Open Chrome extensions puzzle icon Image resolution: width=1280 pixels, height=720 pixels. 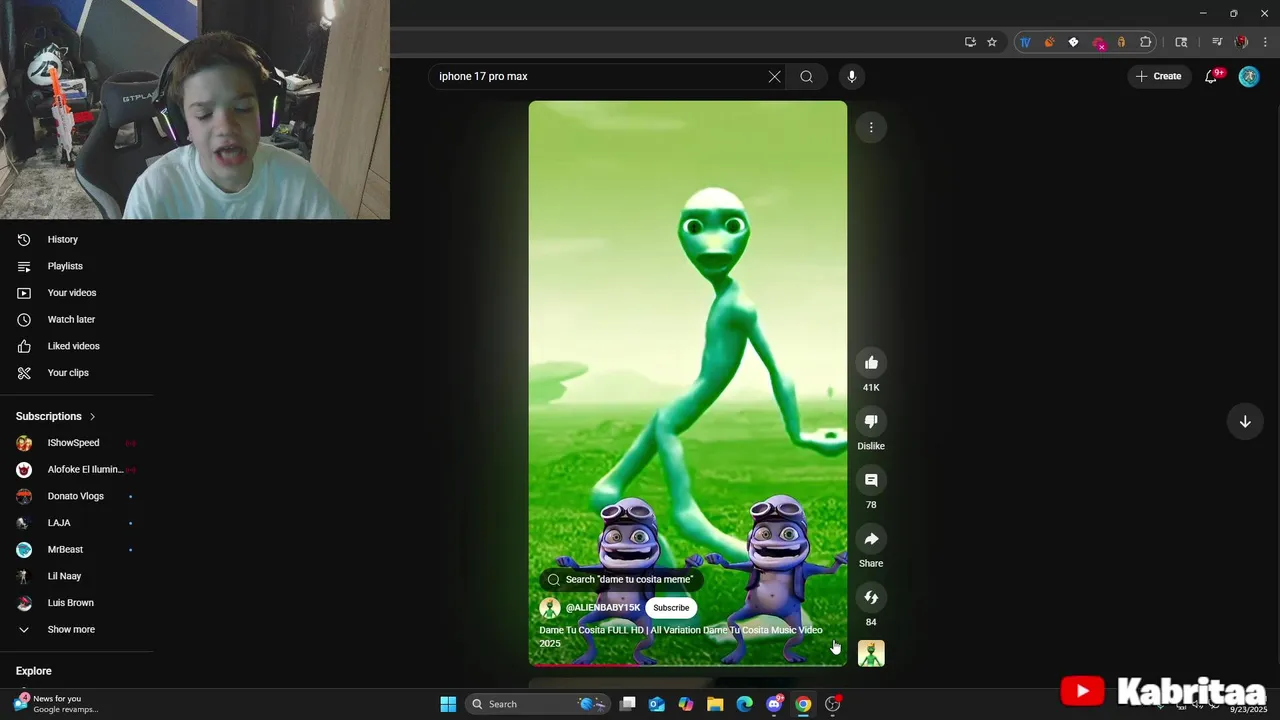pyautogui.click(x=1145, y=42)
